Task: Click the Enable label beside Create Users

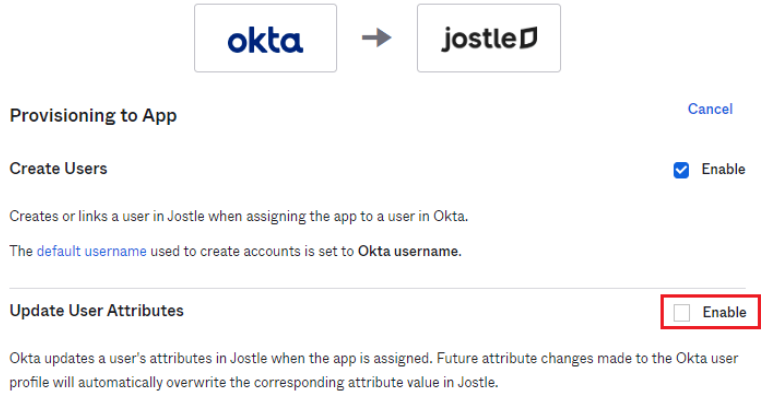Action: [723, 169]
